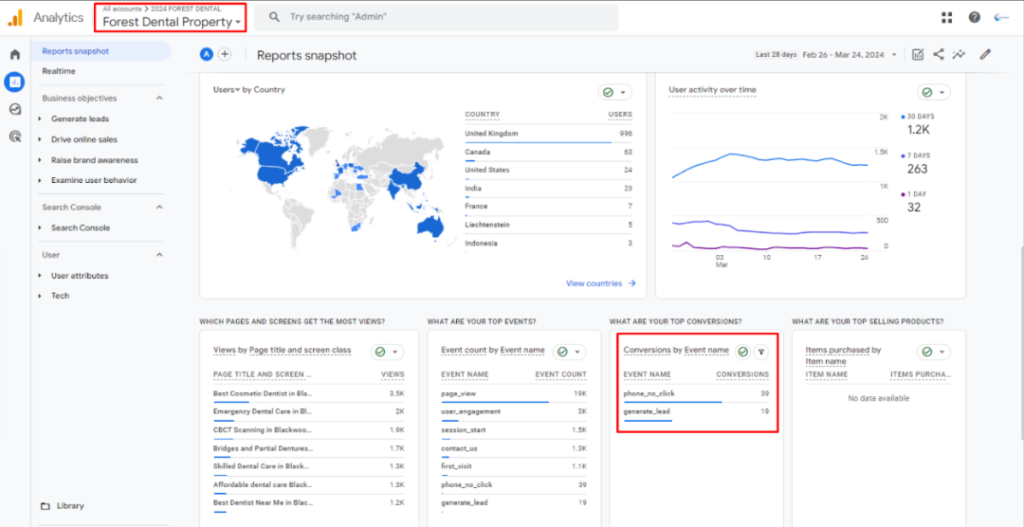
Task: Open the Insights sparkline icon
Action: tap(959, 55)
